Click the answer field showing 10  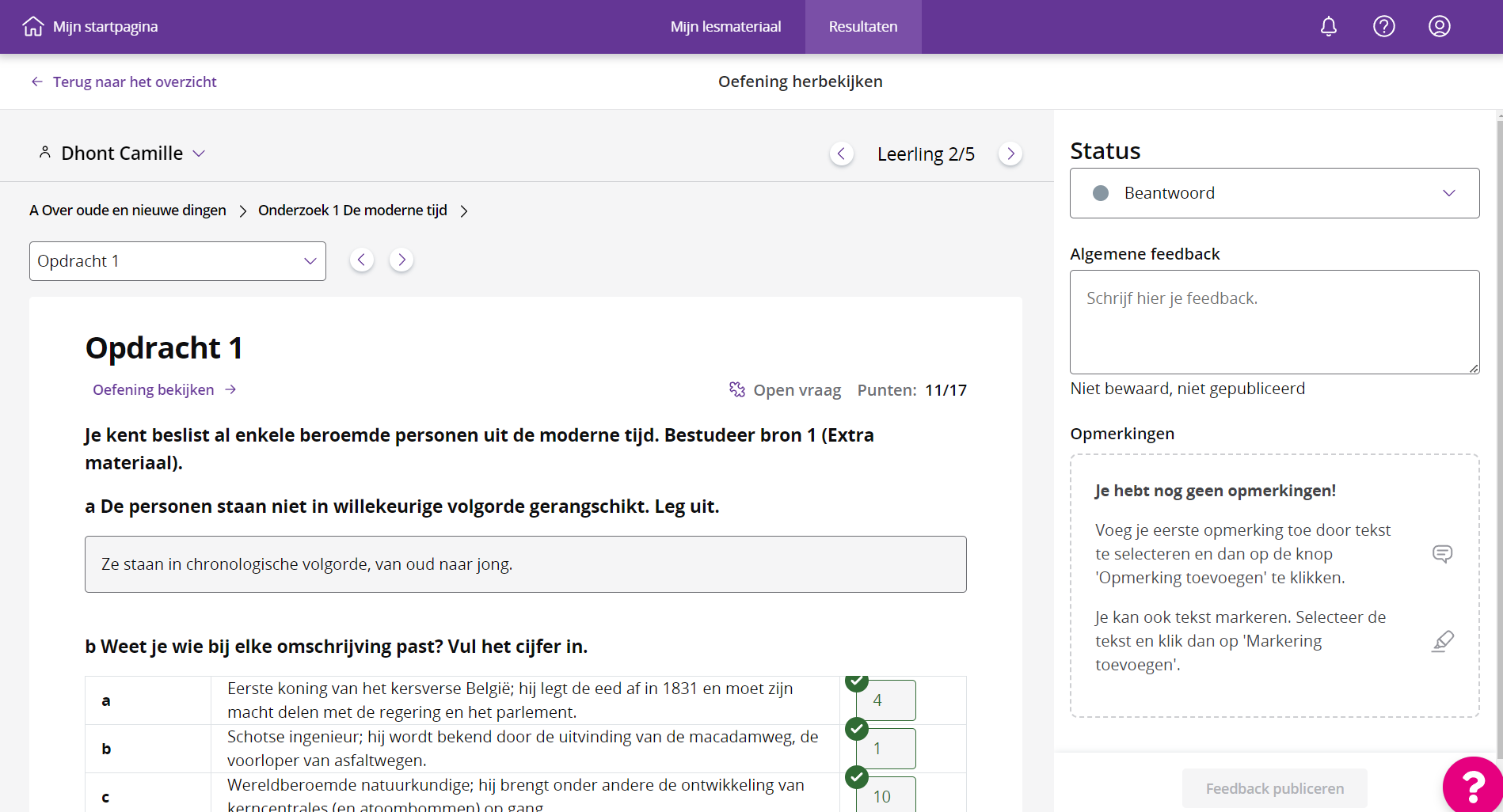tap(886, 795)
